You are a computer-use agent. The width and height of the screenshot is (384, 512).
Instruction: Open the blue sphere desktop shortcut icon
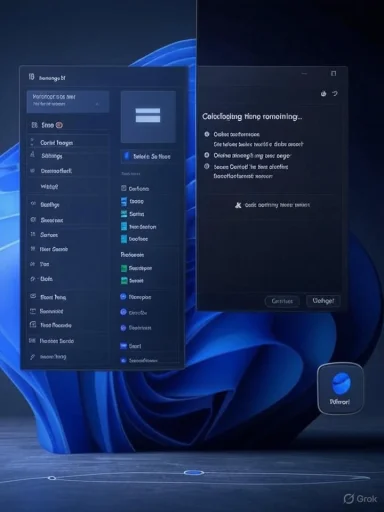click(340, 388)
